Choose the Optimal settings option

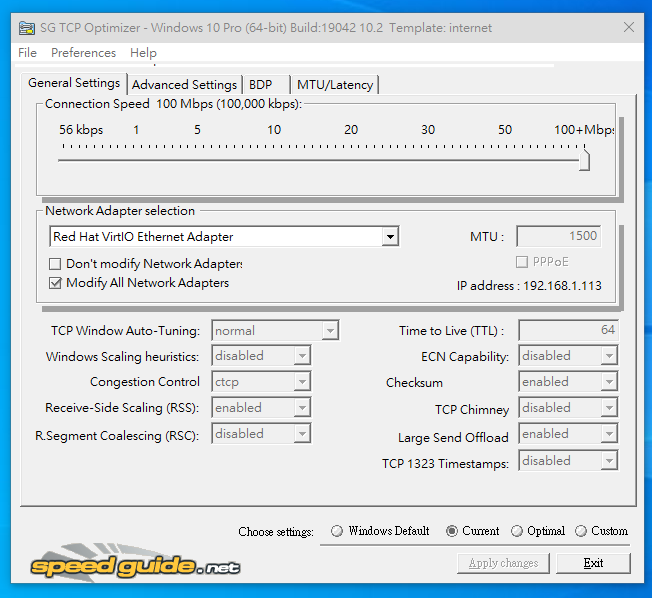click(x=517, y=531)
